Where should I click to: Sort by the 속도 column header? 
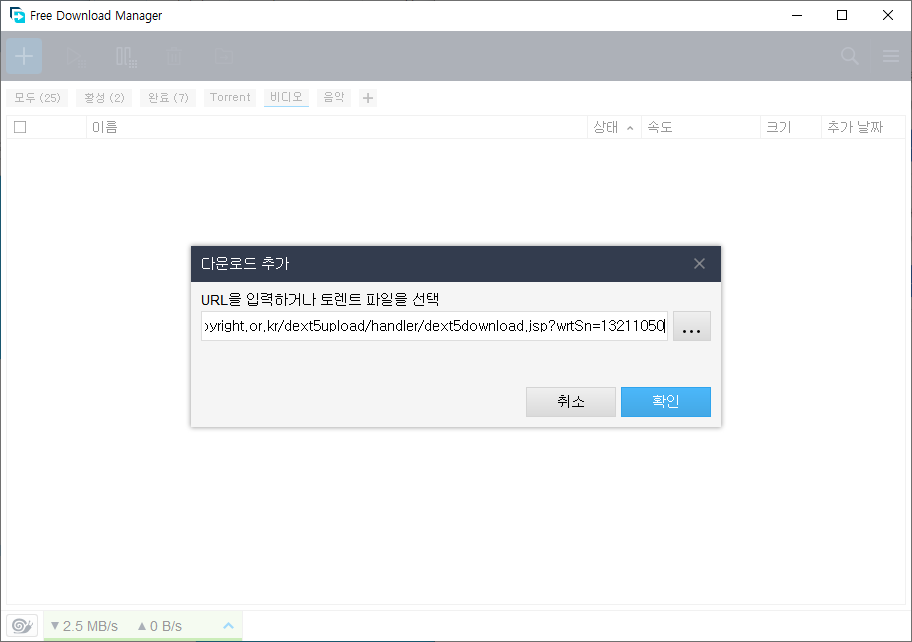[x=700, y=127]
